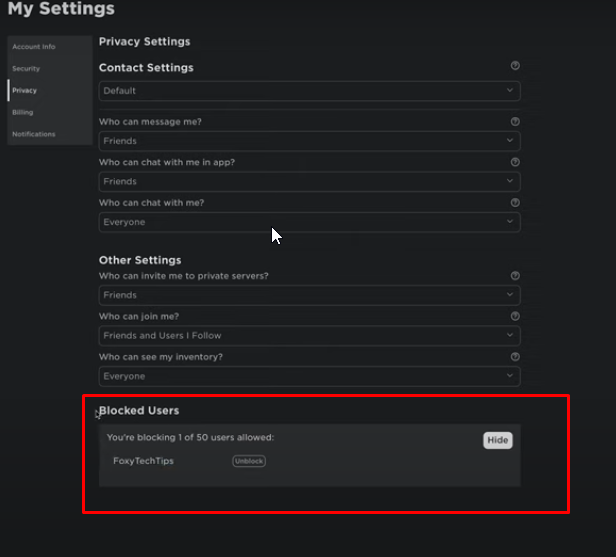Switch to Security settings tab
This screenshot has width=616, height=557.
[x=50, y=69]
